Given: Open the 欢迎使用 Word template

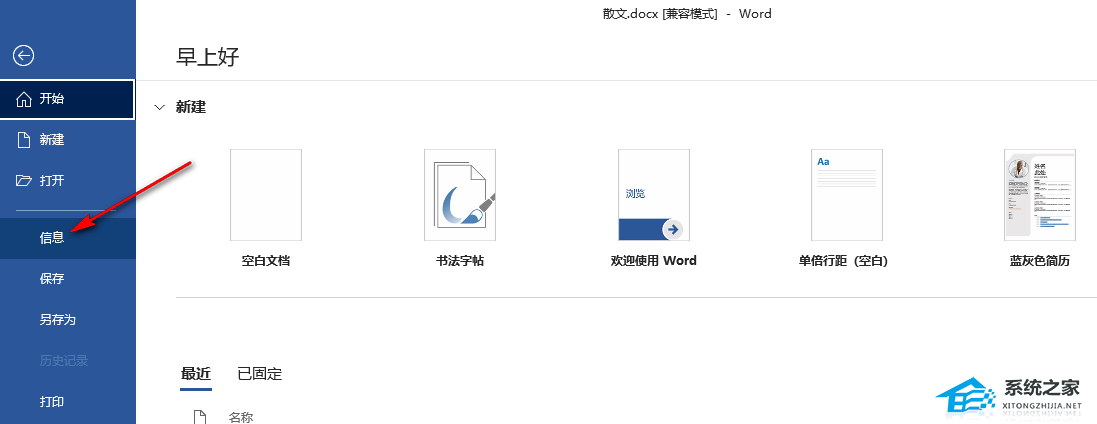Looking at the screenshot, I should pyautogui.click(x=653, y=209).
